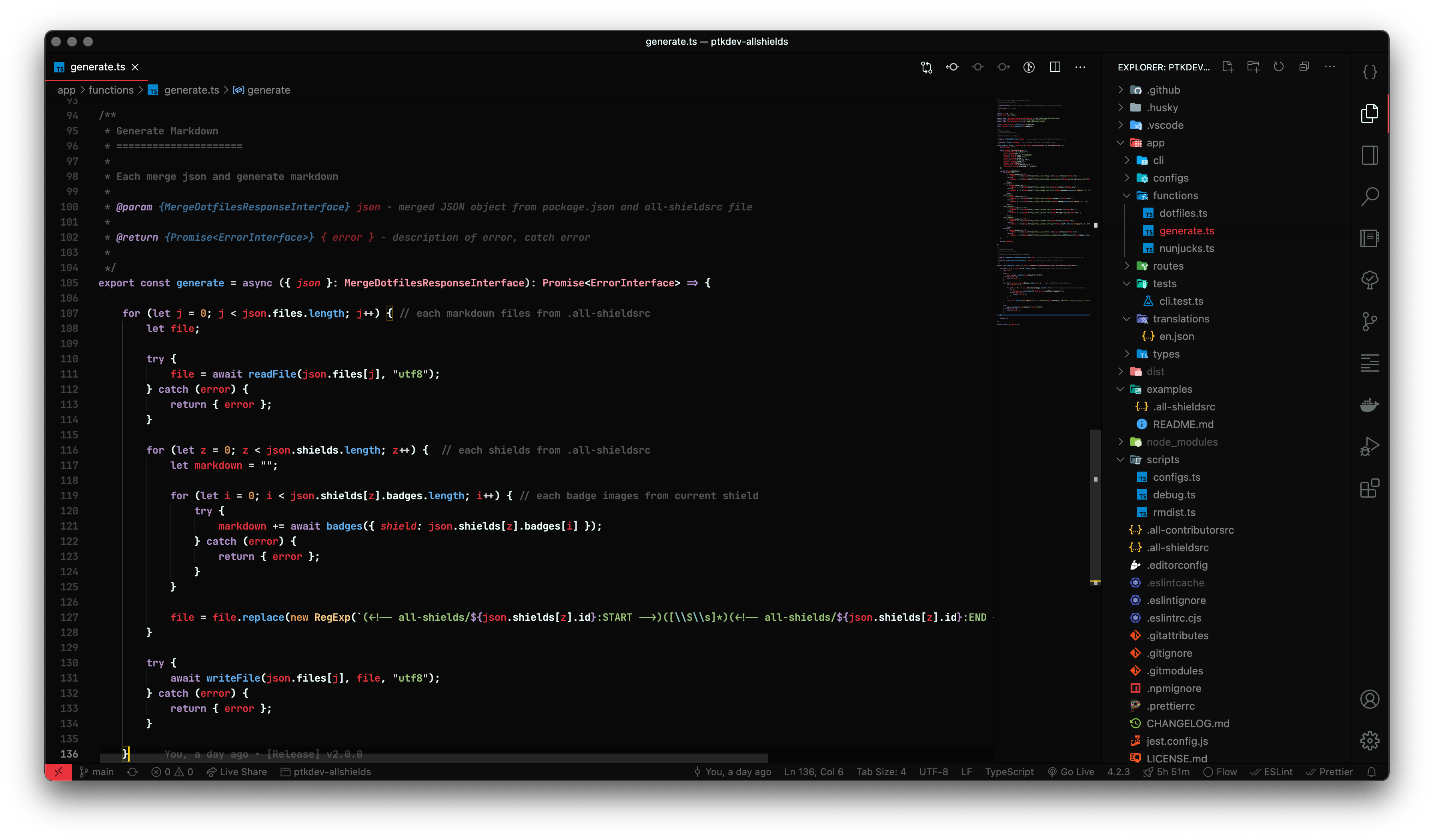Toggle Prettier formatter in status bar
1434x840 pixels.
[x=1329, y=772]
